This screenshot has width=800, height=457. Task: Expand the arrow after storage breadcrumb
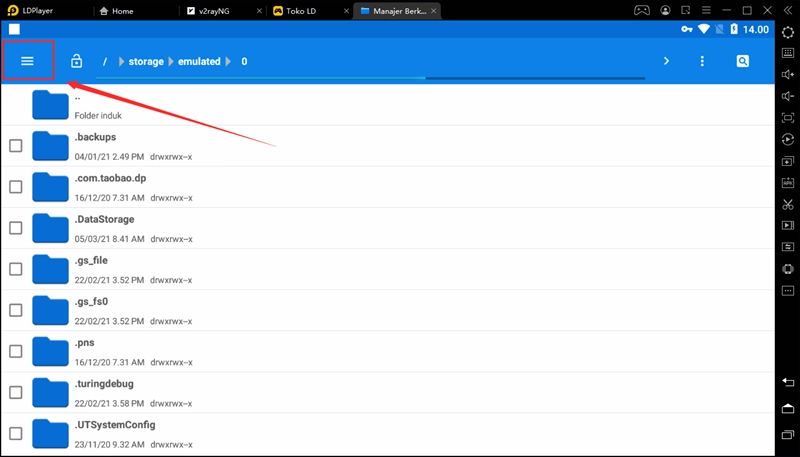[171, 61]
